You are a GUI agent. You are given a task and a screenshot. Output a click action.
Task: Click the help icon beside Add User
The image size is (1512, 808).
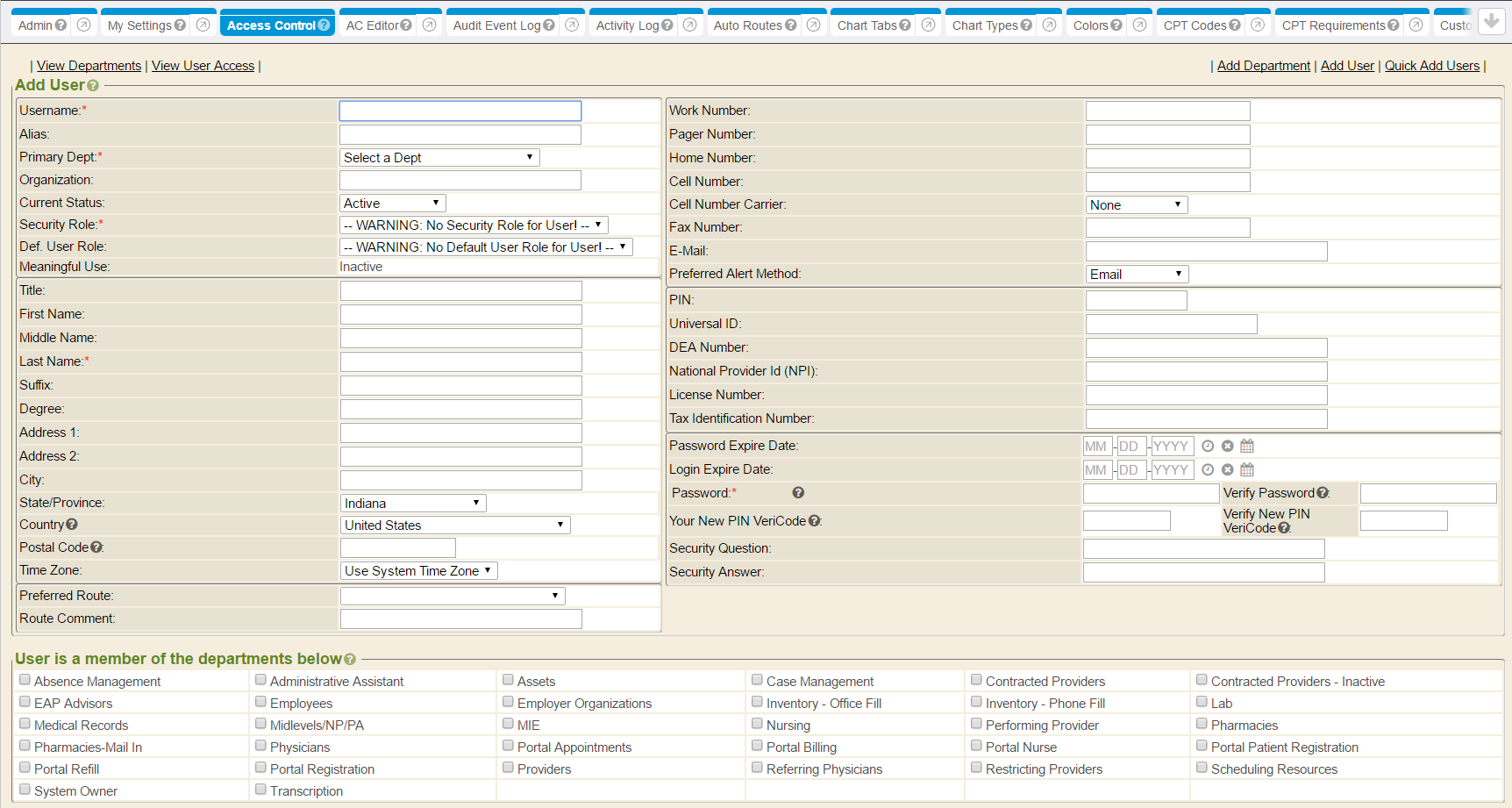click(x=93, y=86)
